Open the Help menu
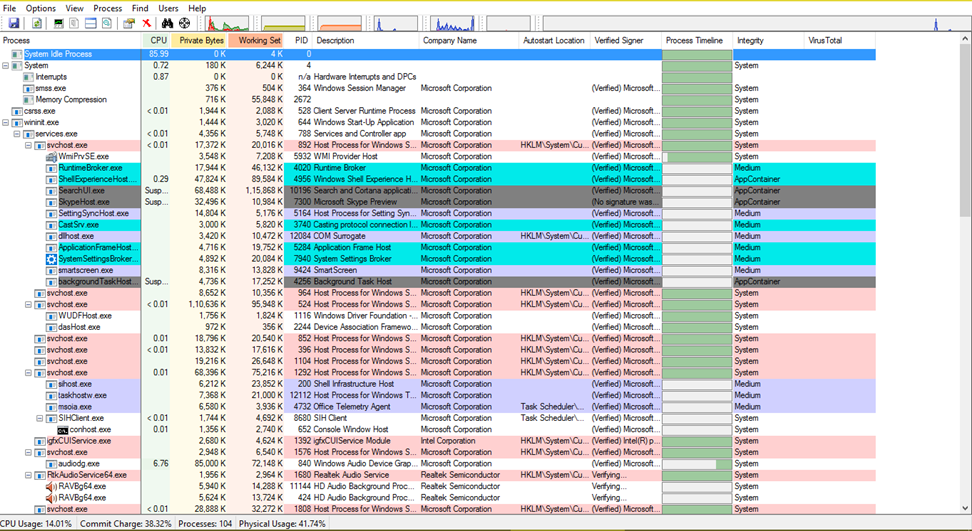Screen dimensions: 972x531 (x=197, y=8)
